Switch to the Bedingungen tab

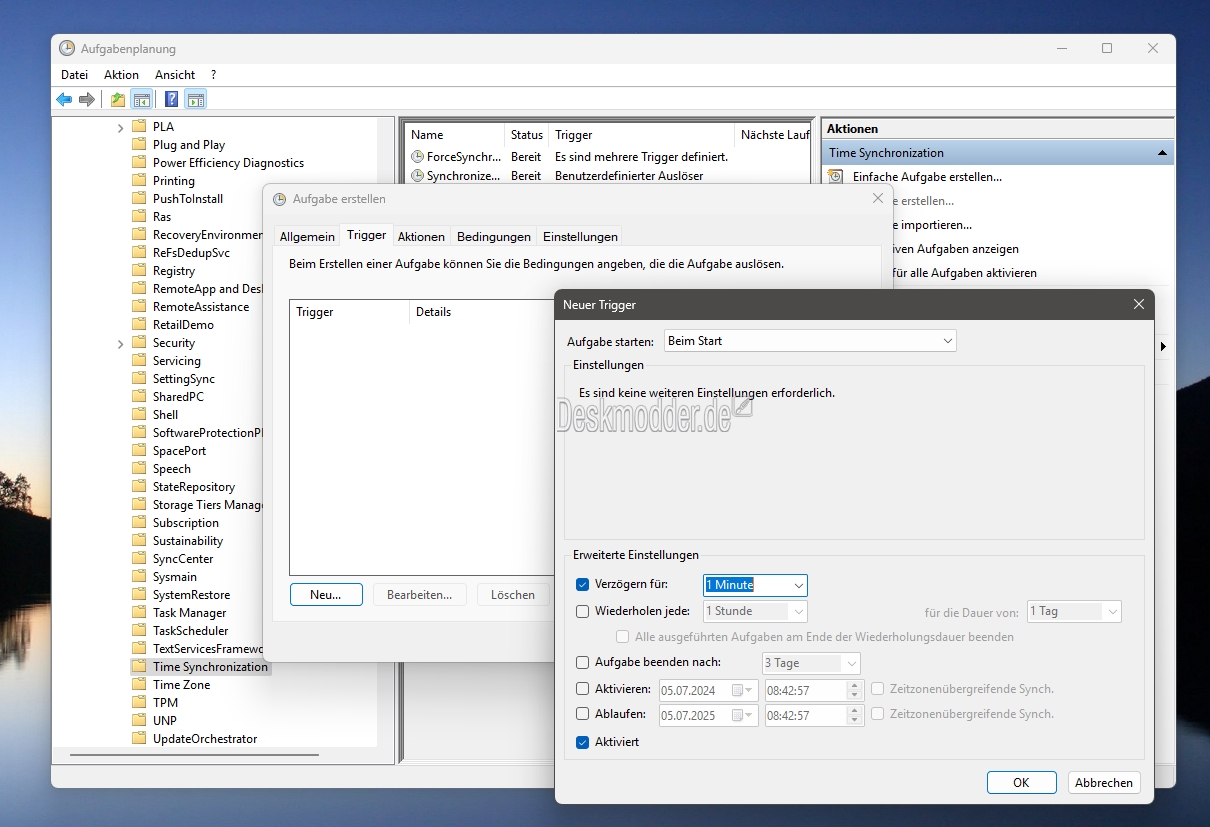494,237
